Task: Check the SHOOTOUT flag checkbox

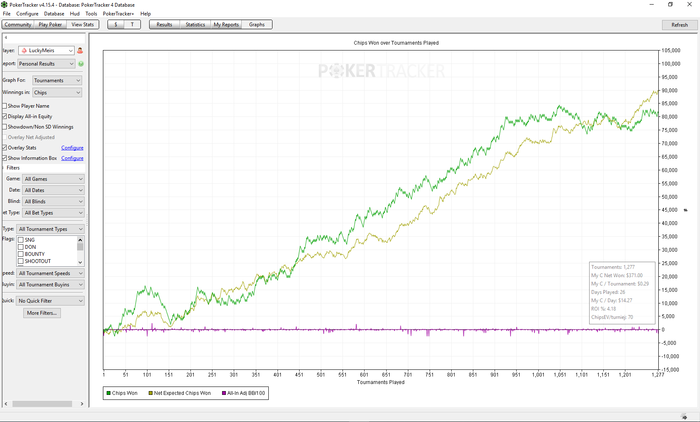Action: point(21,261)
